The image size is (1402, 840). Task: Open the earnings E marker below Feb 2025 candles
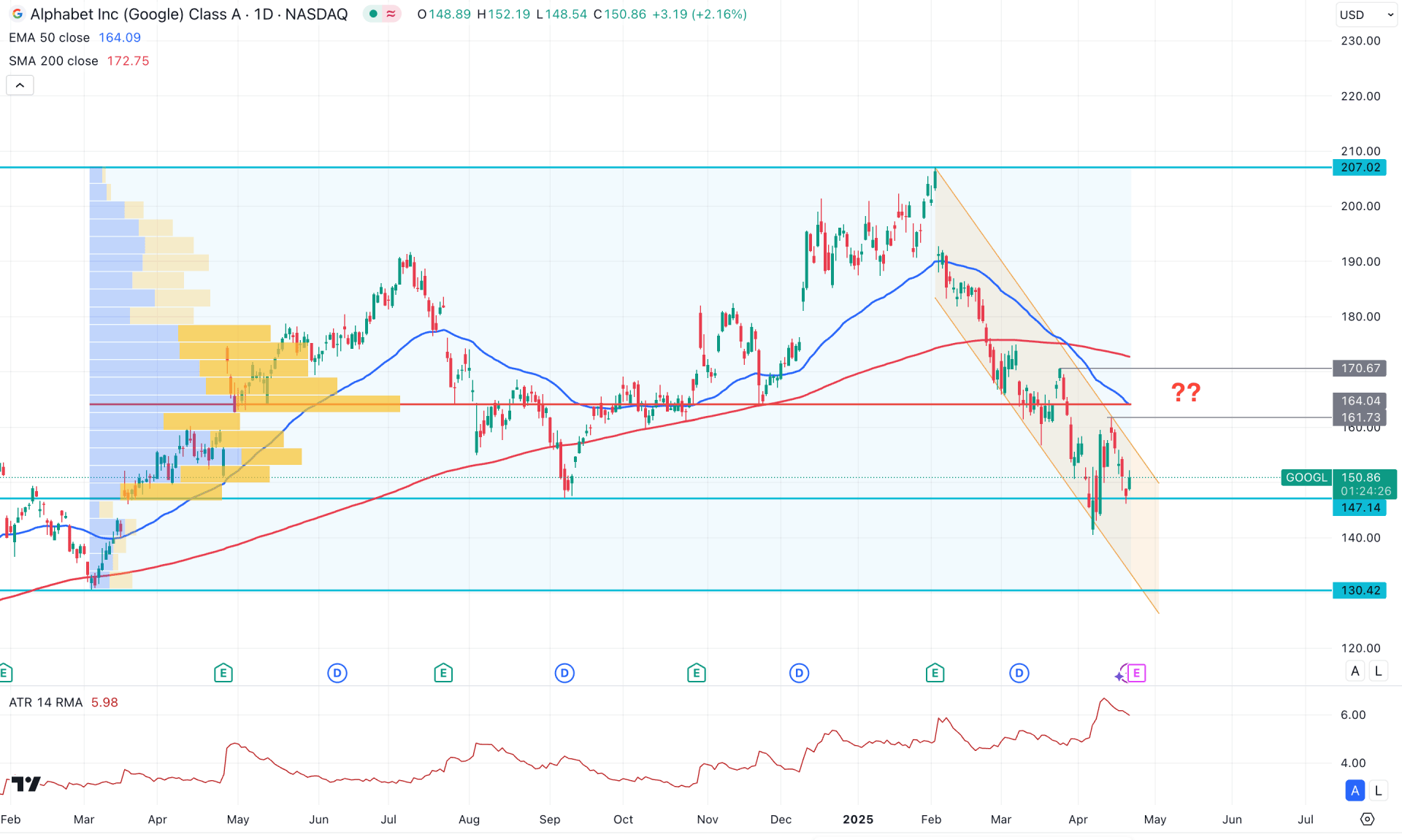(935, 673)
